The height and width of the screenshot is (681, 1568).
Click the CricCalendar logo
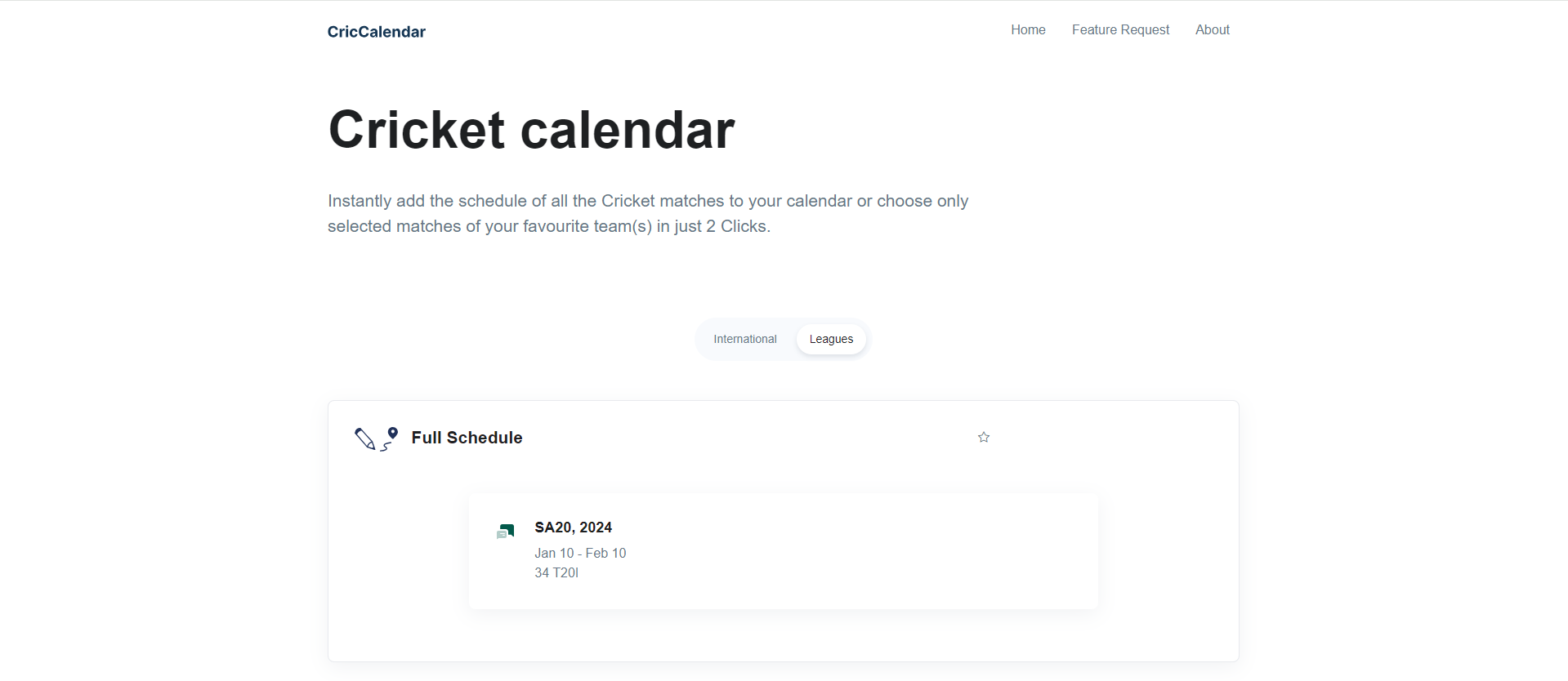[x=377, y=32]
